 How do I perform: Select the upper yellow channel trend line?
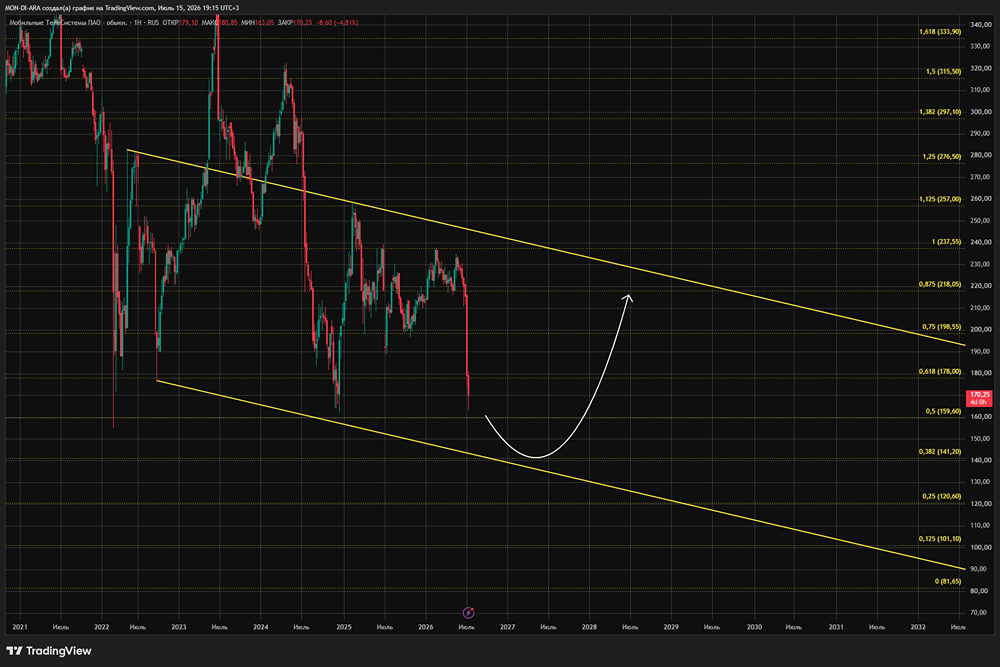(546, 247)
